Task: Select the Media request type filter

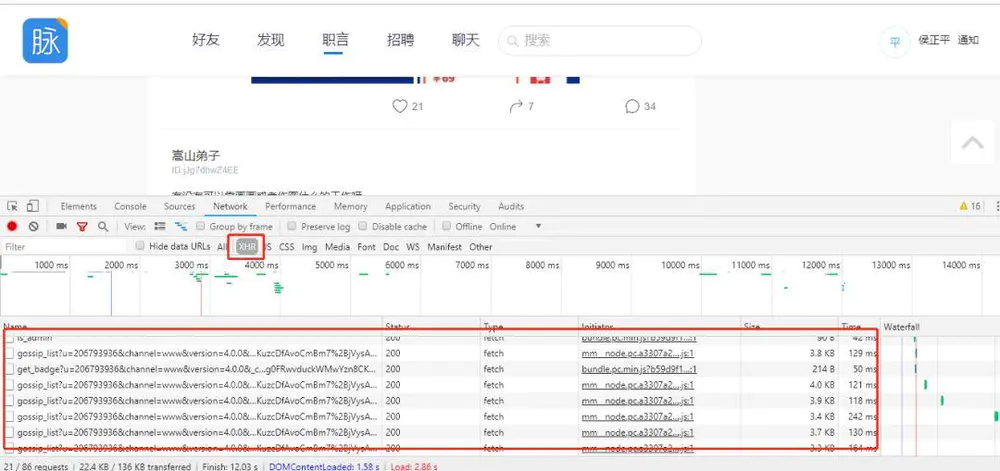Action: (x=337, y=247)
